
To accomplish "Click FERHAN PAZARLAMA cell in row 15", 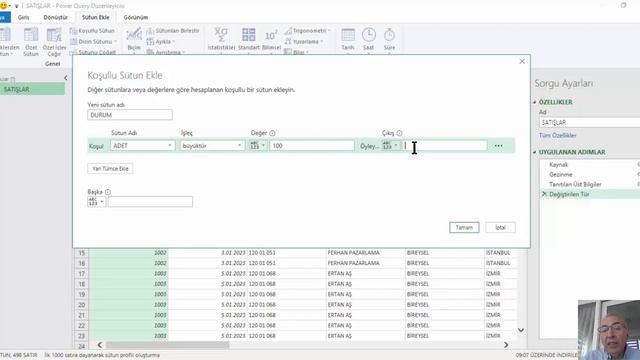I will point(365,253).
